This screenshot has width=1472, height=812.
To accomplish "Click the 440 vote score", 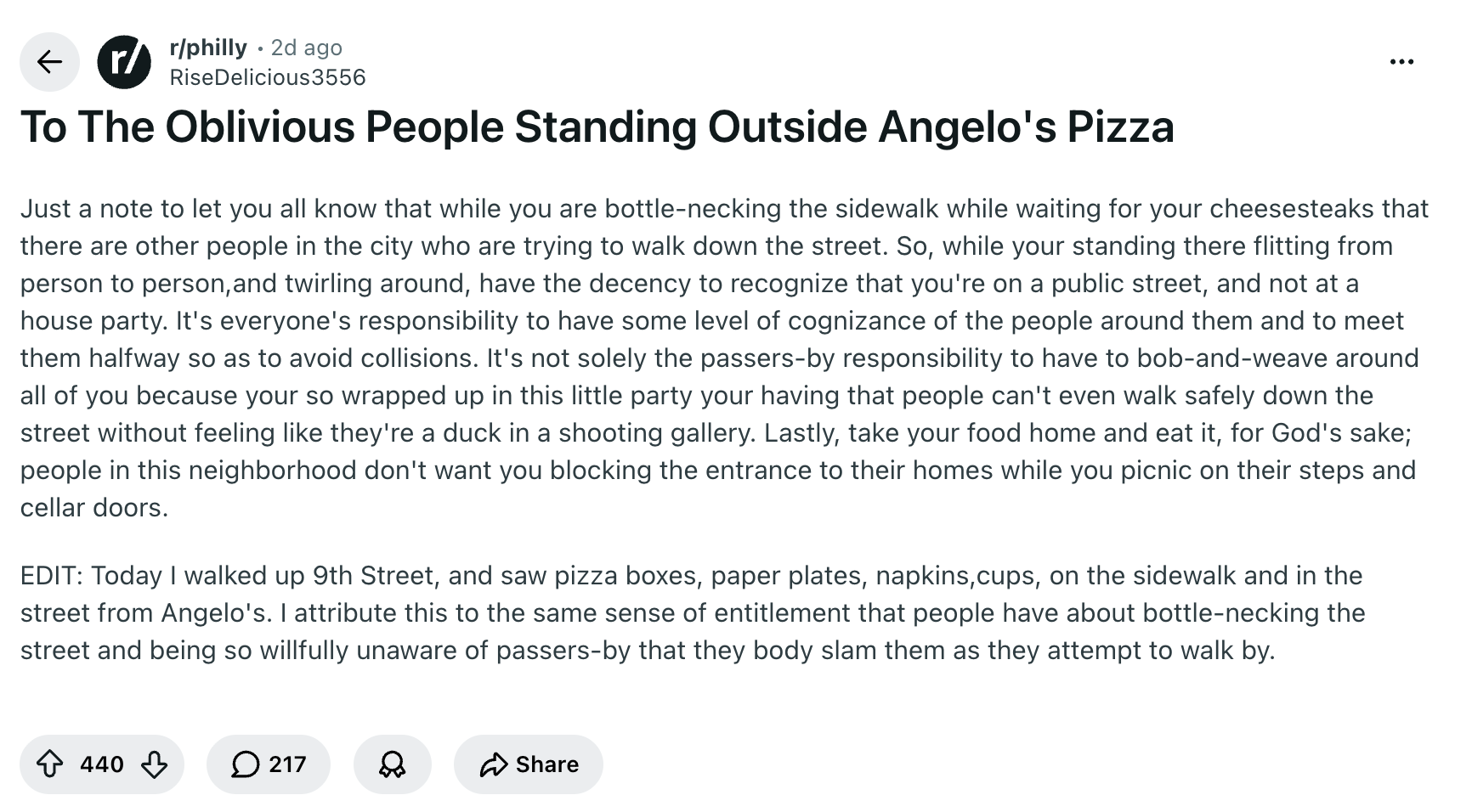I will 102,764.
